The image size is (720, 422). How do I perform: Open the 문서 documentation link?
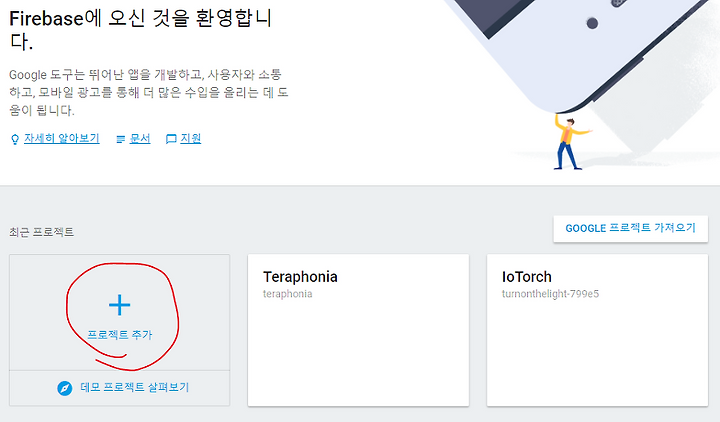(x=140, y=138)
